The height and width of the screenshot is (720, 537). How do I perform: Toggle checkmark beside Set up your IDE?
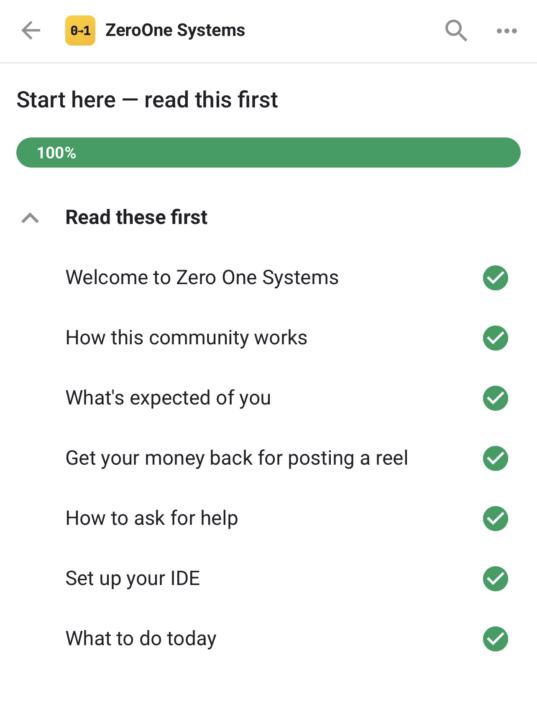(495, 579)
